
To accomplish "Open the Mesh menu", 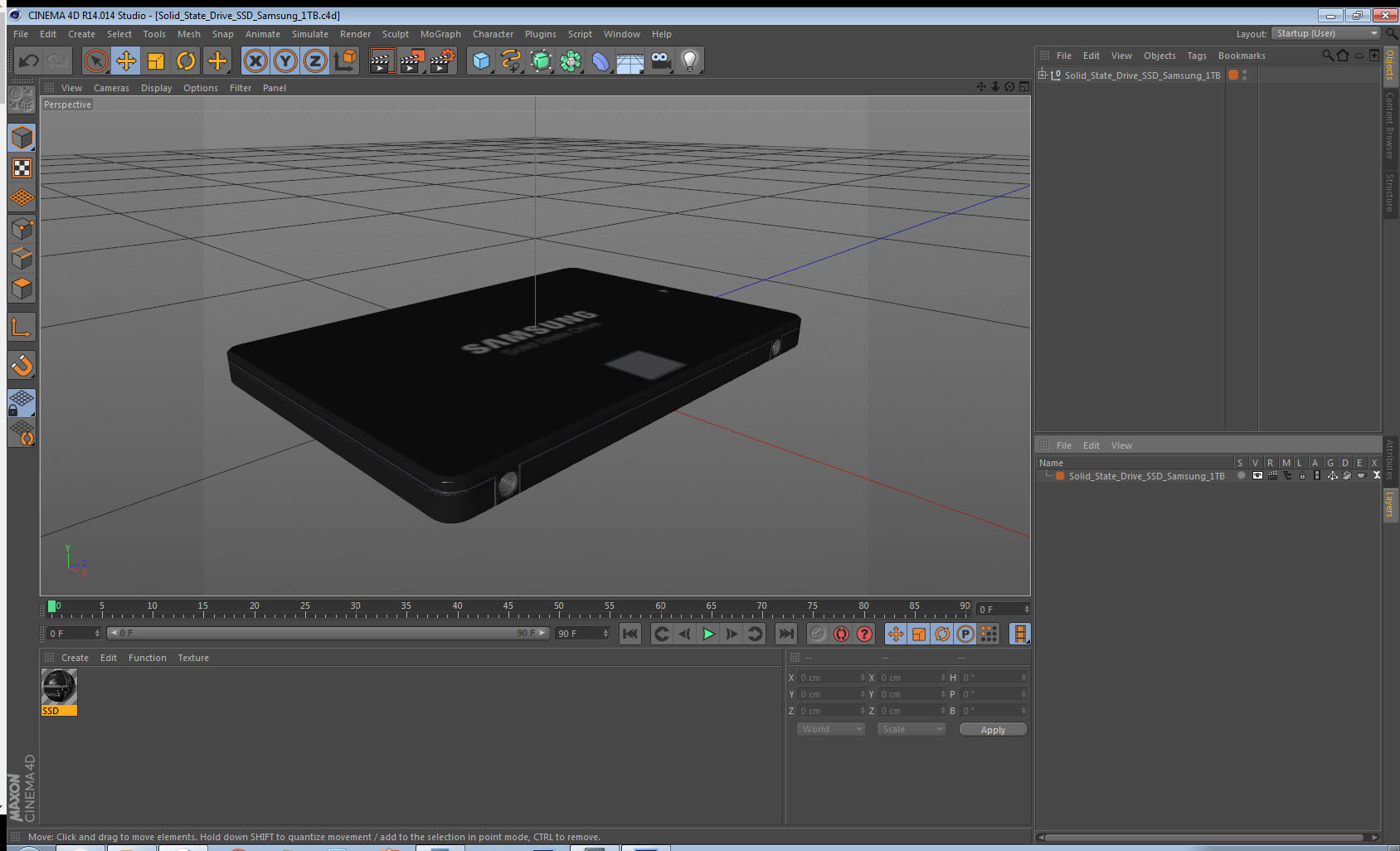I will click(188, 34).
